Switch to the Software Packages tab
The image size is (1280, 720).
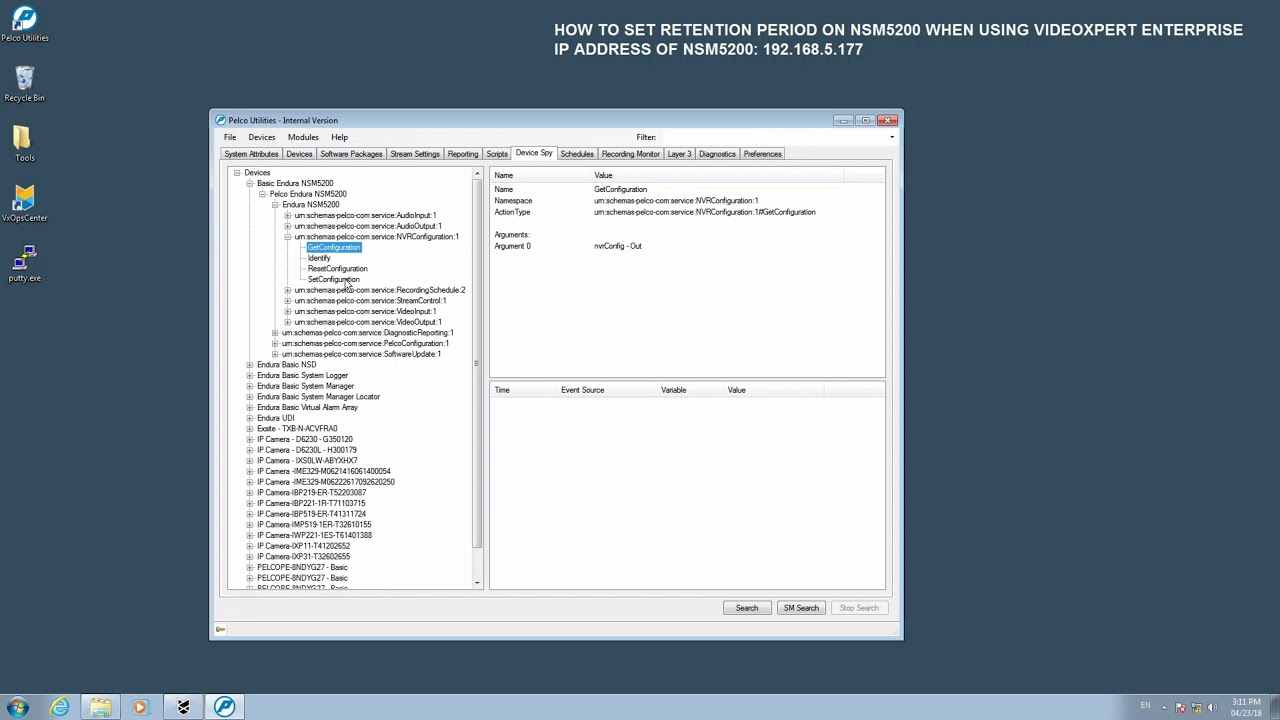tap(351, 154)
